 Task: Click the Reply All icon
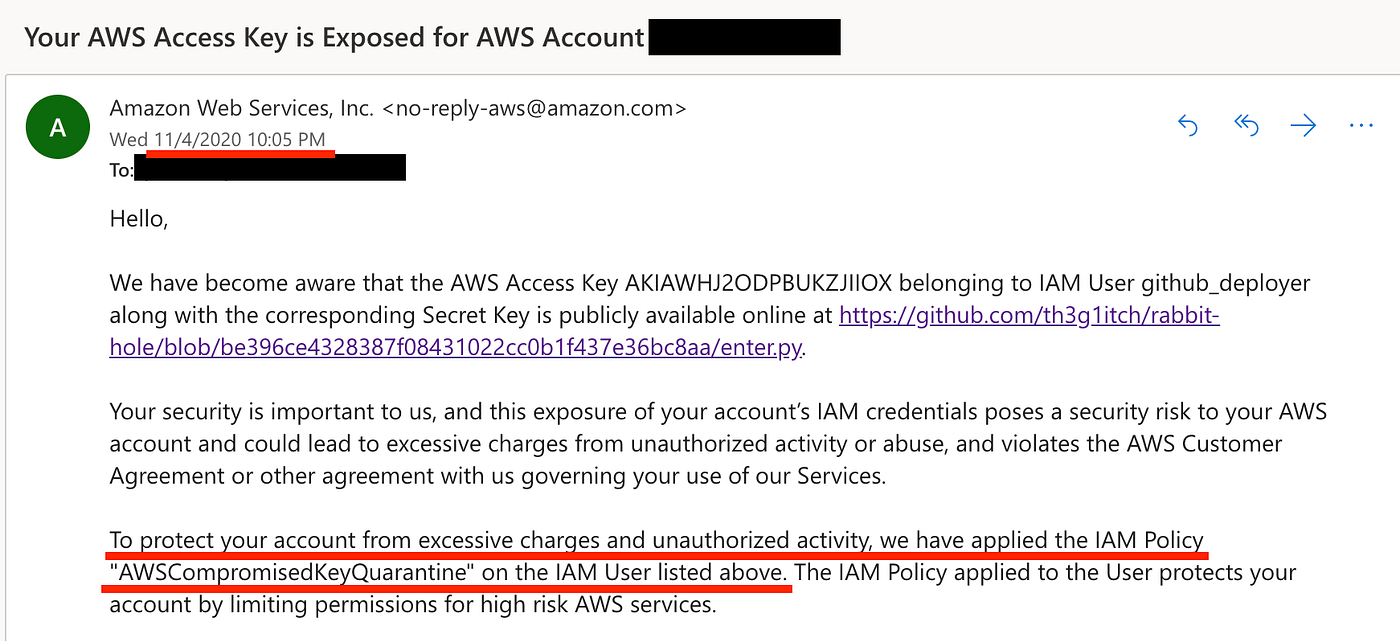[1245, 125]
